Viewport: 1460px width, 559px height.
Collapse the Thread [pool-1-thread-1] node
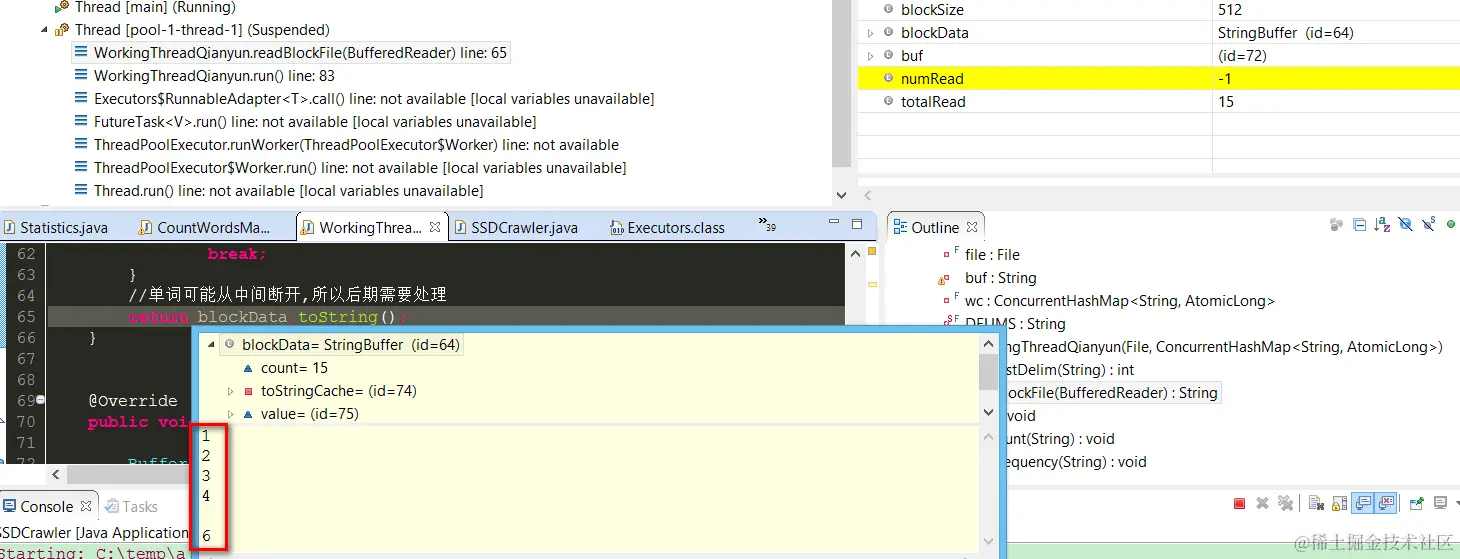click(44, 30)
